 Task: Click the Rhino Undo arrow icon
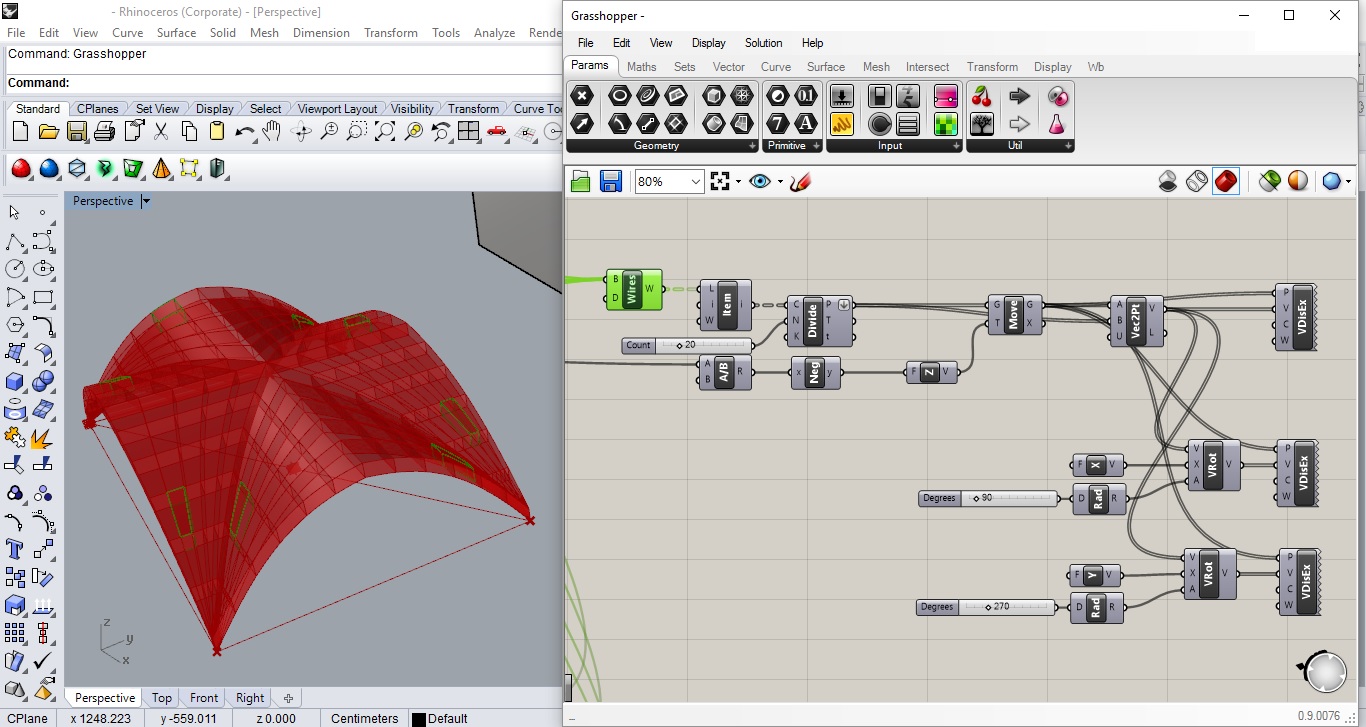[244, 131]
